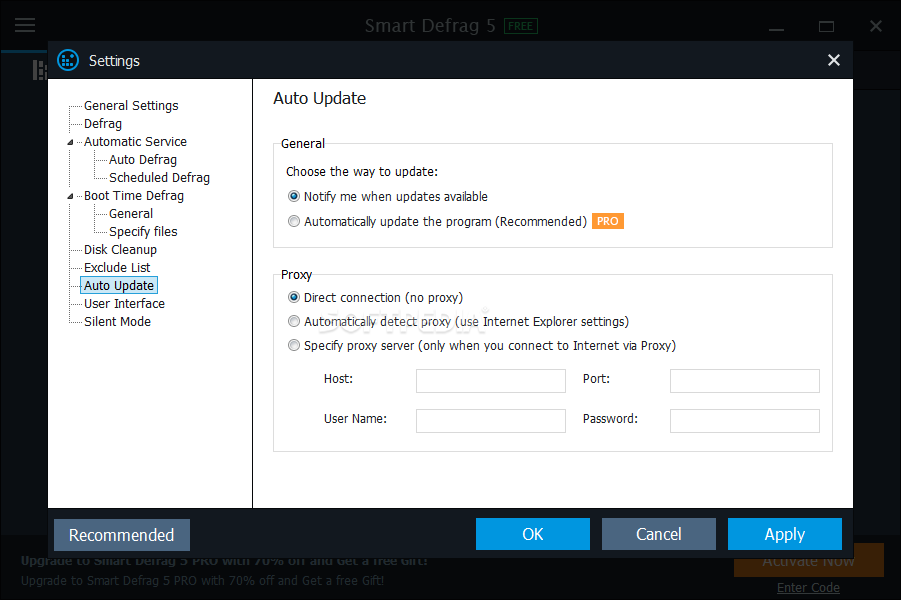
Task: Open the Defrag settings page
Action: pos(103,124)
